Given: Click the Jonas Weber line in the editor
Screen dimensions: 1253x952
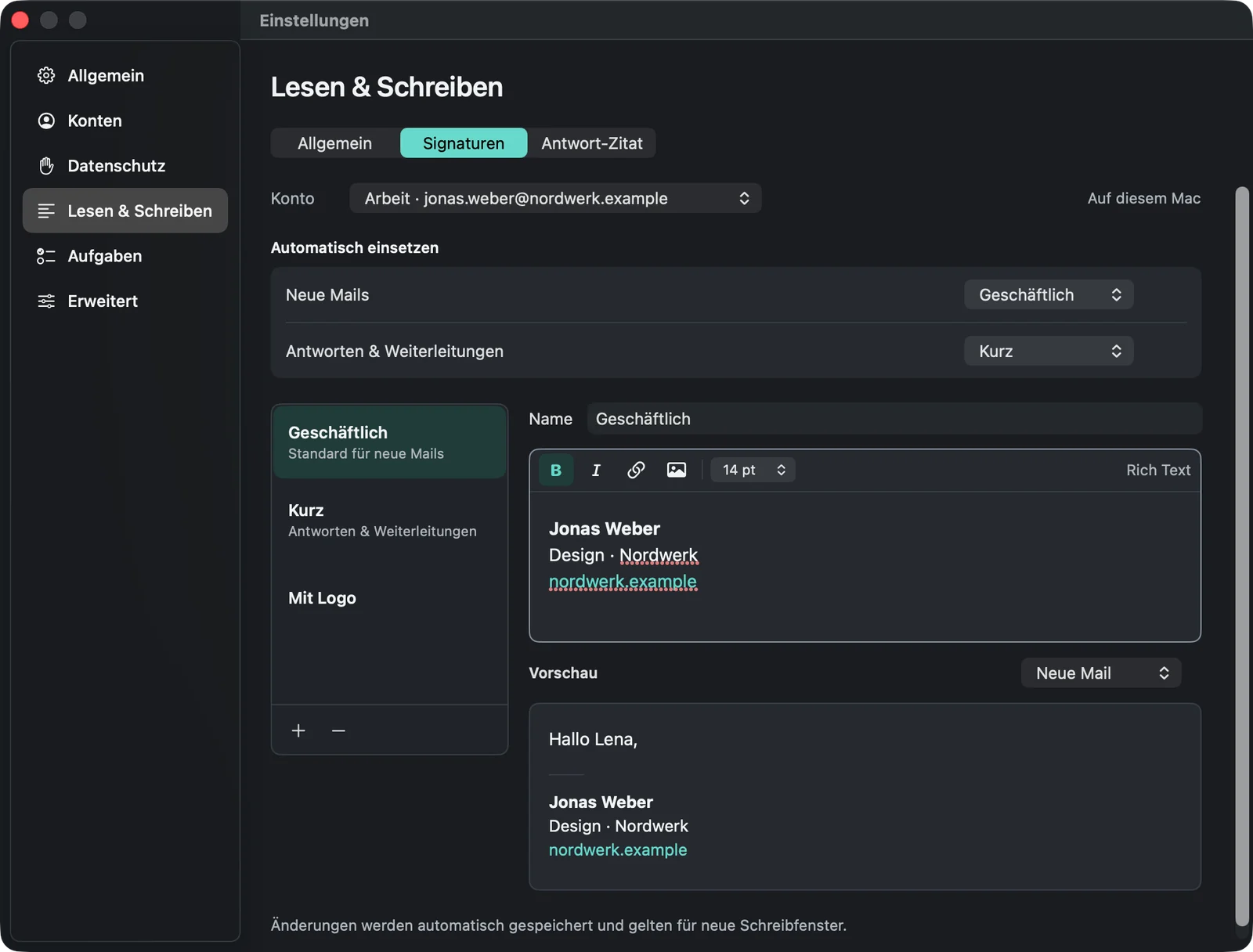Looking at the screenshot, I should [x=605, y=528].
